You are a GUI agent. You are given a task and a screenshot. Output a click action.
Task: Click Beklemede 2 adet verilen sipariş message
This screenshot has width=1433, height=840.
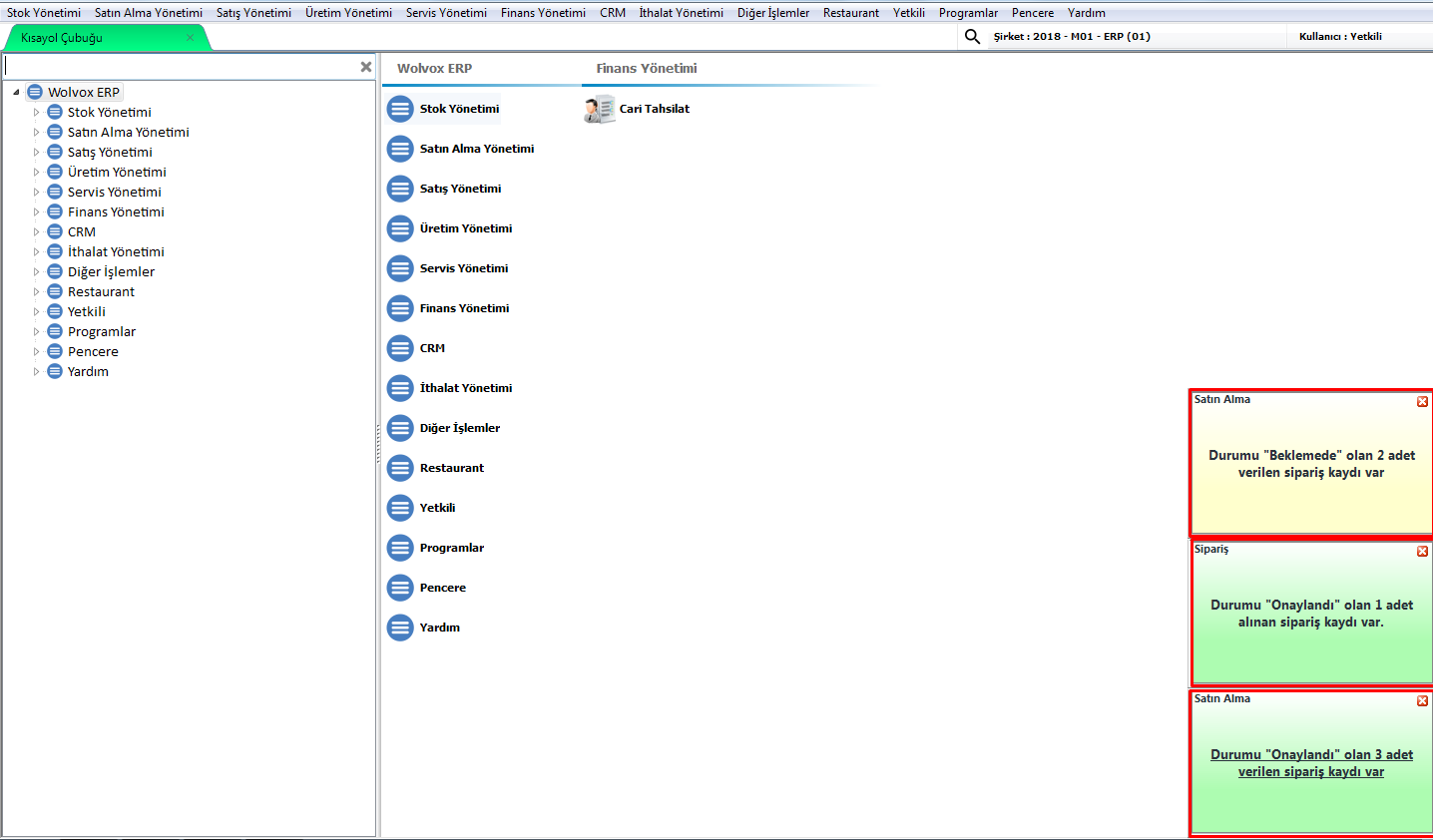click(x=1311, y=464)
